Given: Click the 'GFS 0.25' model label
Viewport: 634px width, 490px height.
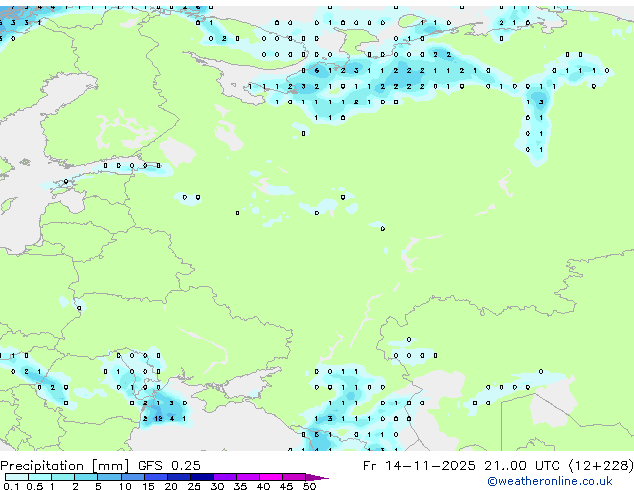Looking at the screenshot, I should click(169, 465).
